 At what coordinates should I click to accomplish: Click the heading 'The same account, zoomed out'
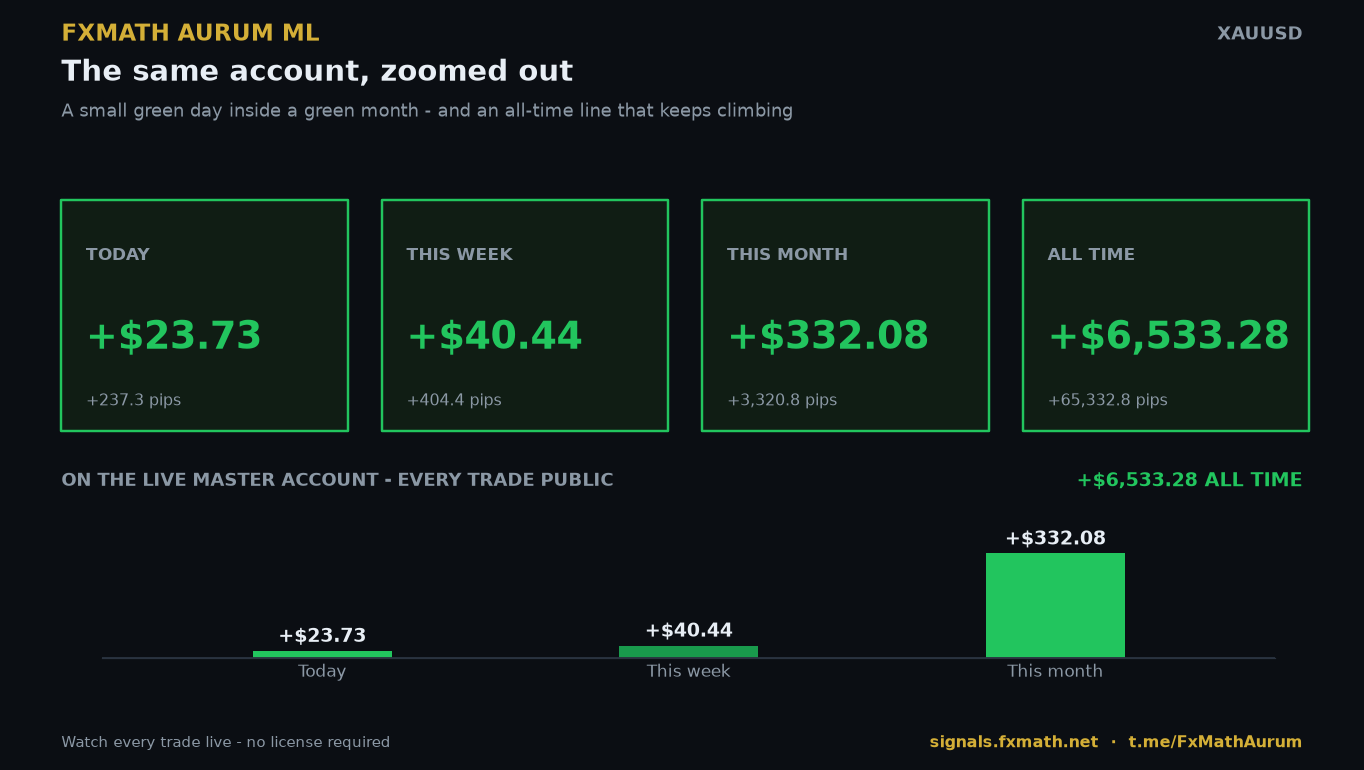coord(317,72)
